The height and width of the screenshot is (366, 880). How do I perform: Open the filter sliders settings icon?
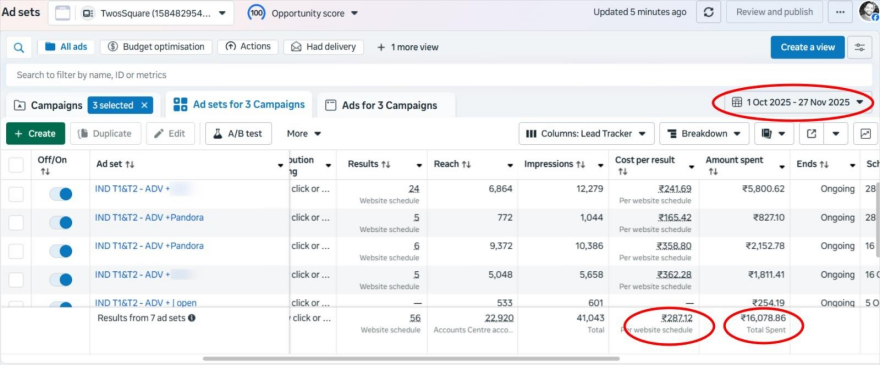click(860, 48)
